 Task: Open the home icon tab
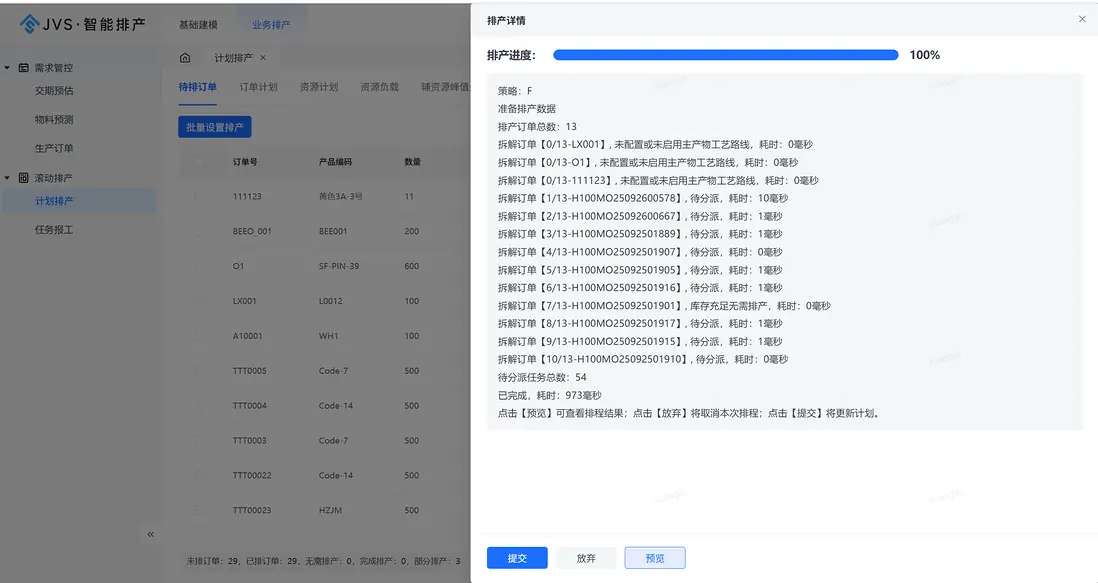(185, 57)
